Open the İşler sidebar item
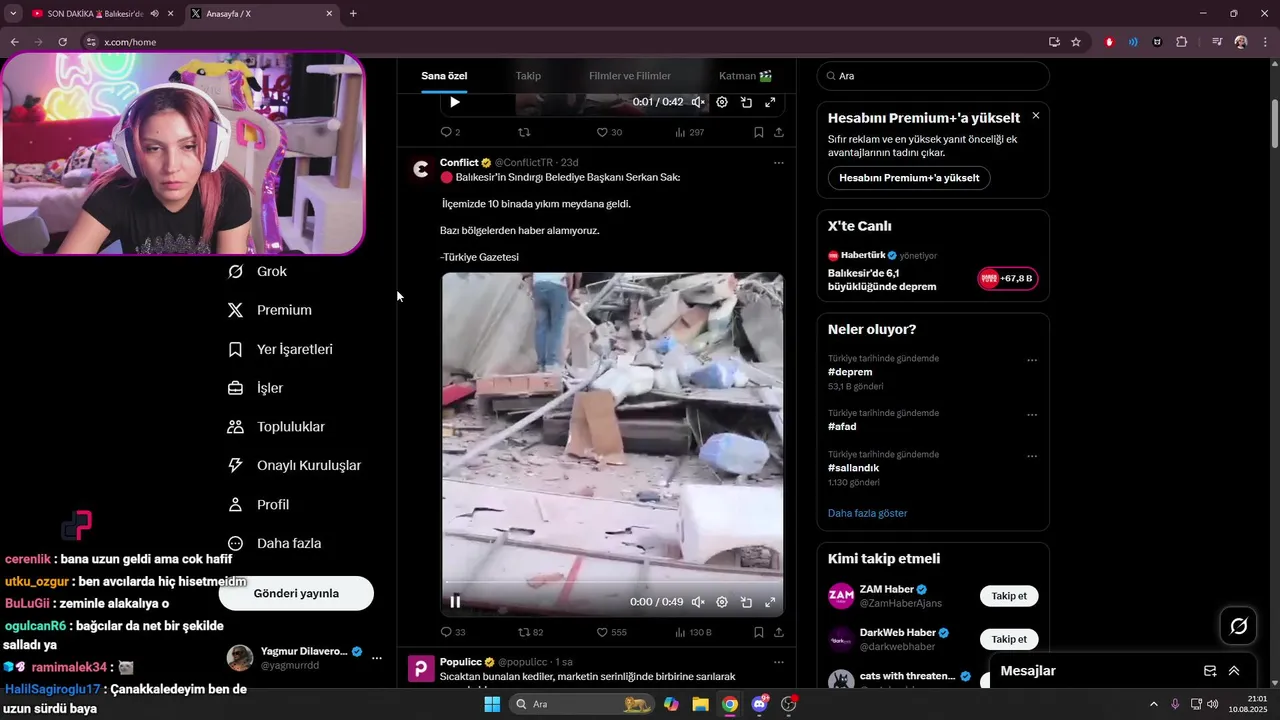The image size is (1280, 720). coord(256,388)
